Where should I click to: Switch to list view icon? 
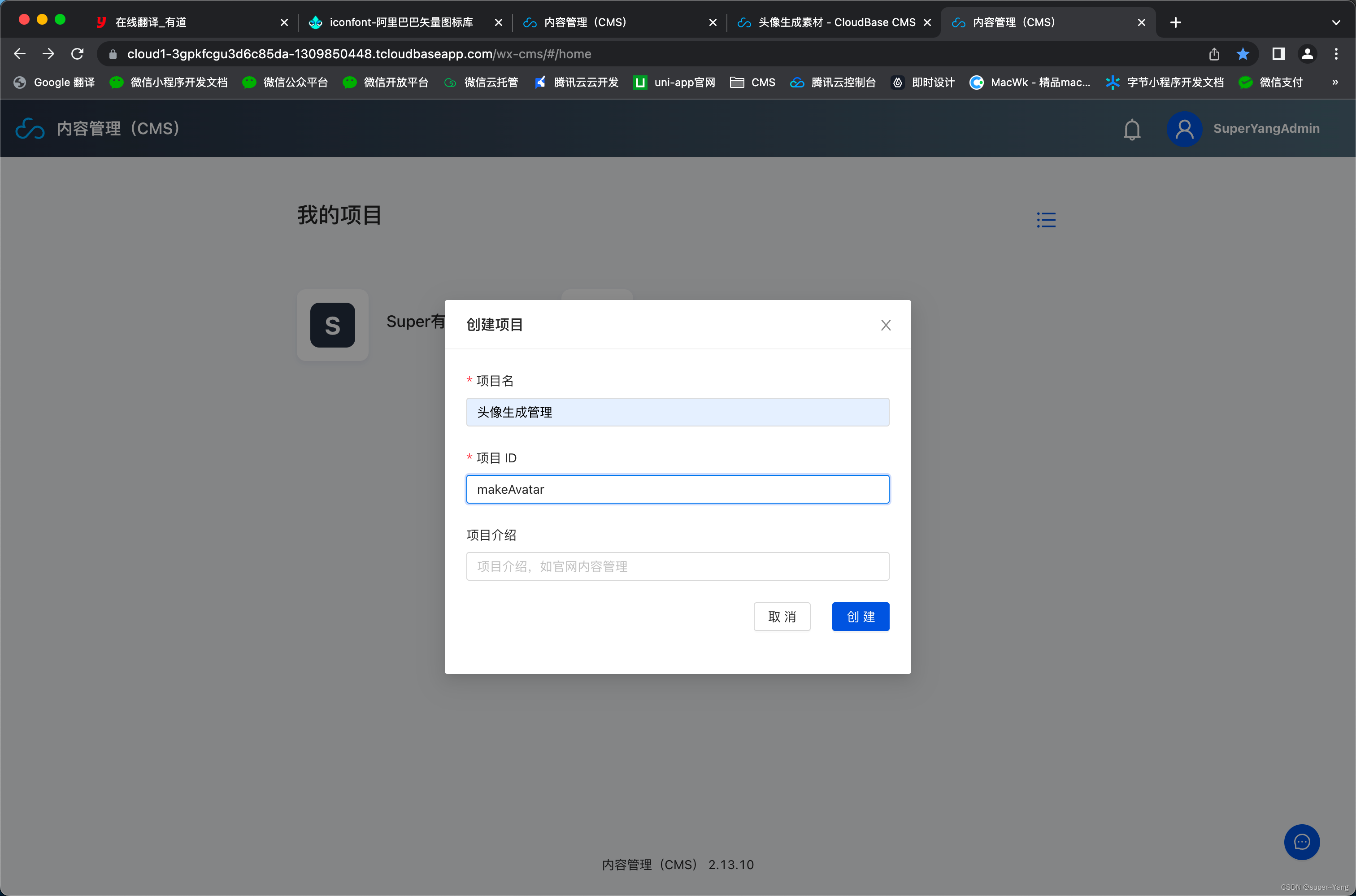(1046, 220)
